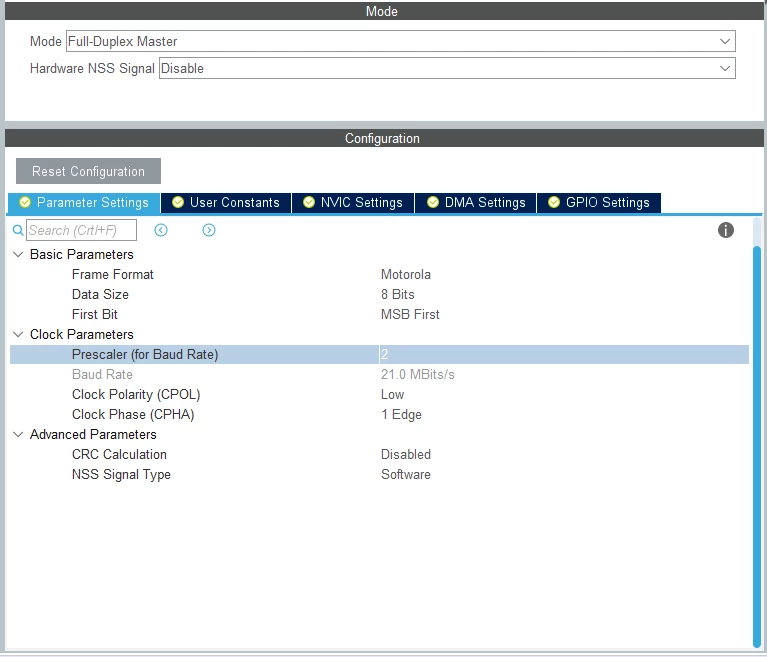This screenshot has width=767, height=657.
Task: Switch to Parameter Settings tab
Action: (84, 203)
